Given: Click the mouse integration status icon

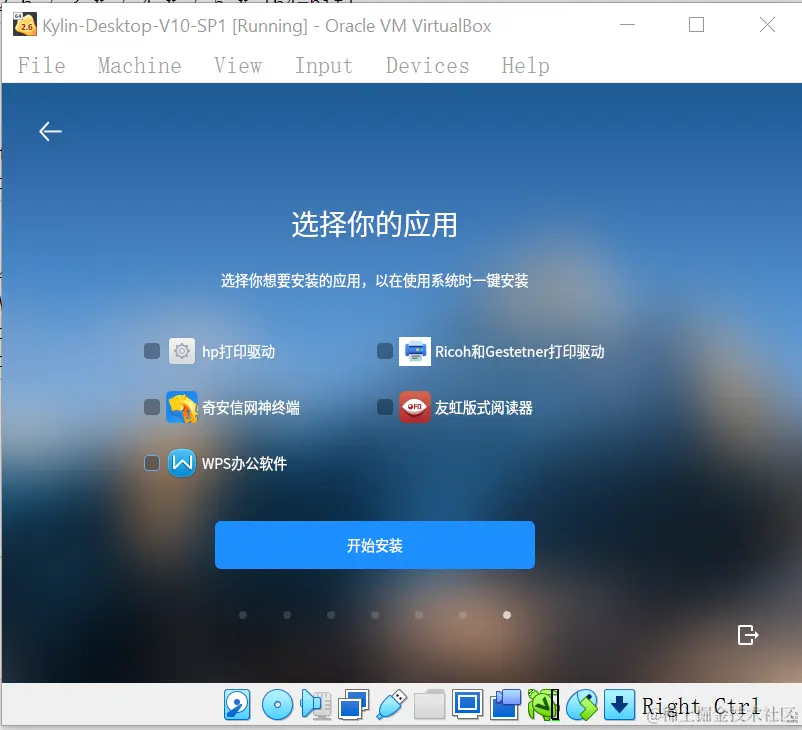Looking at the screenshot, I should (x=583, y=705).
